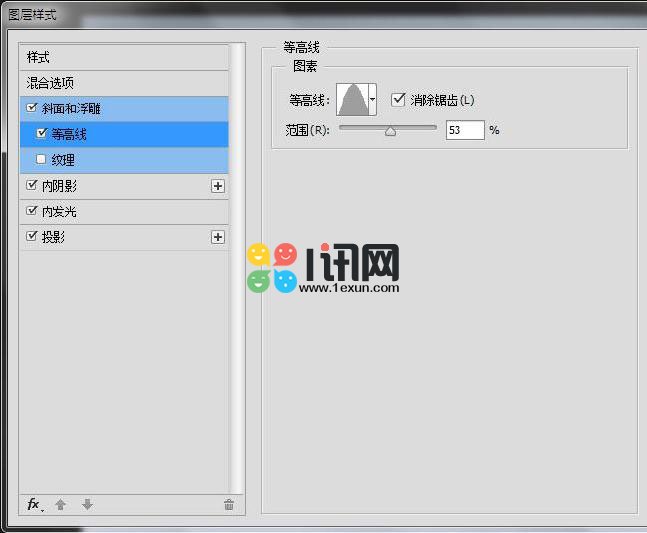Viewport: 647px width, 533px height.
Task: Toggle the 投影 checkbox
Action: (31, 236)
